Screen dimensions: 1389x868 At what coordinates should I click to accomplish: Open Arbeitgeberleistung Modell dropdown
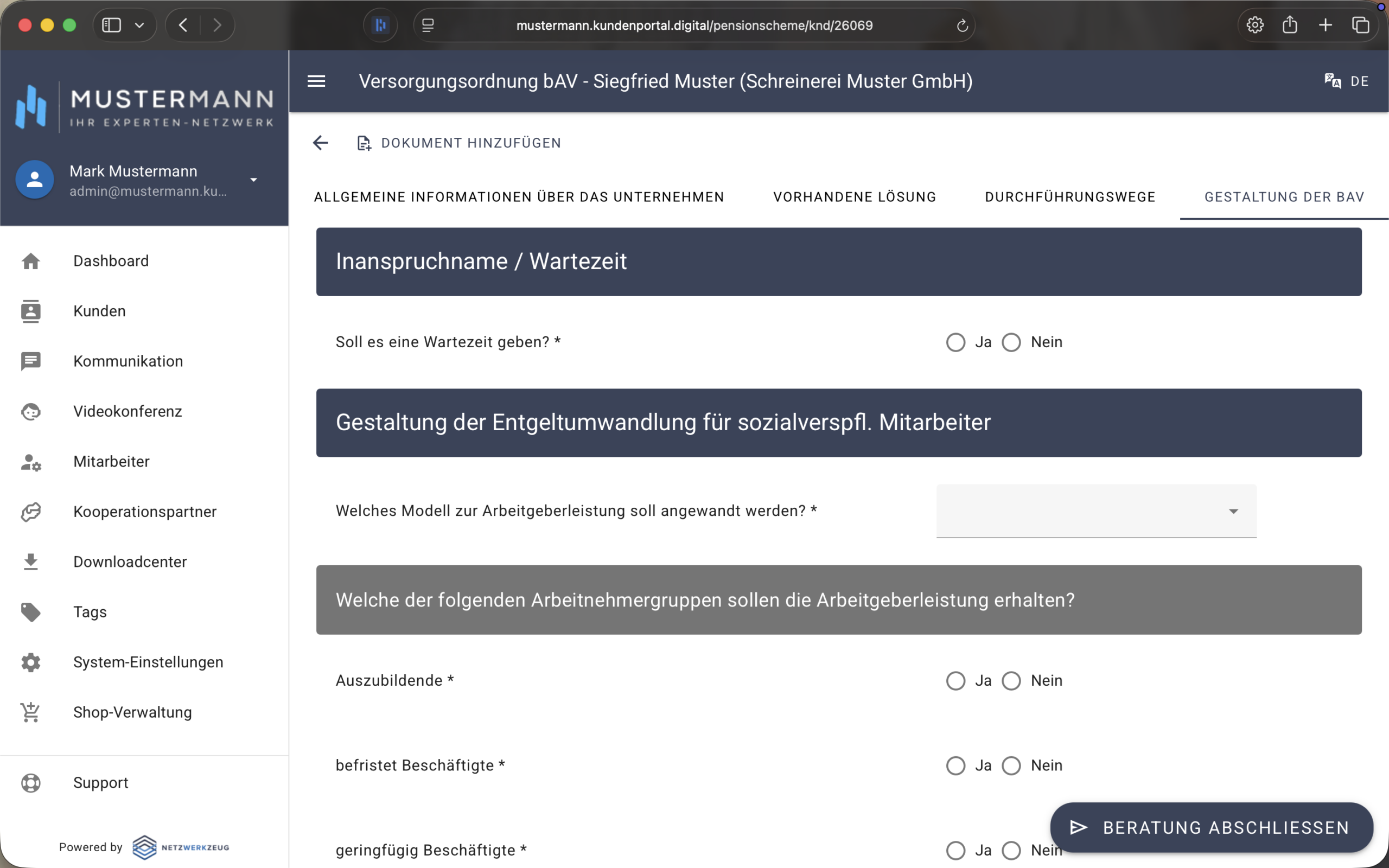(1095, 511)
